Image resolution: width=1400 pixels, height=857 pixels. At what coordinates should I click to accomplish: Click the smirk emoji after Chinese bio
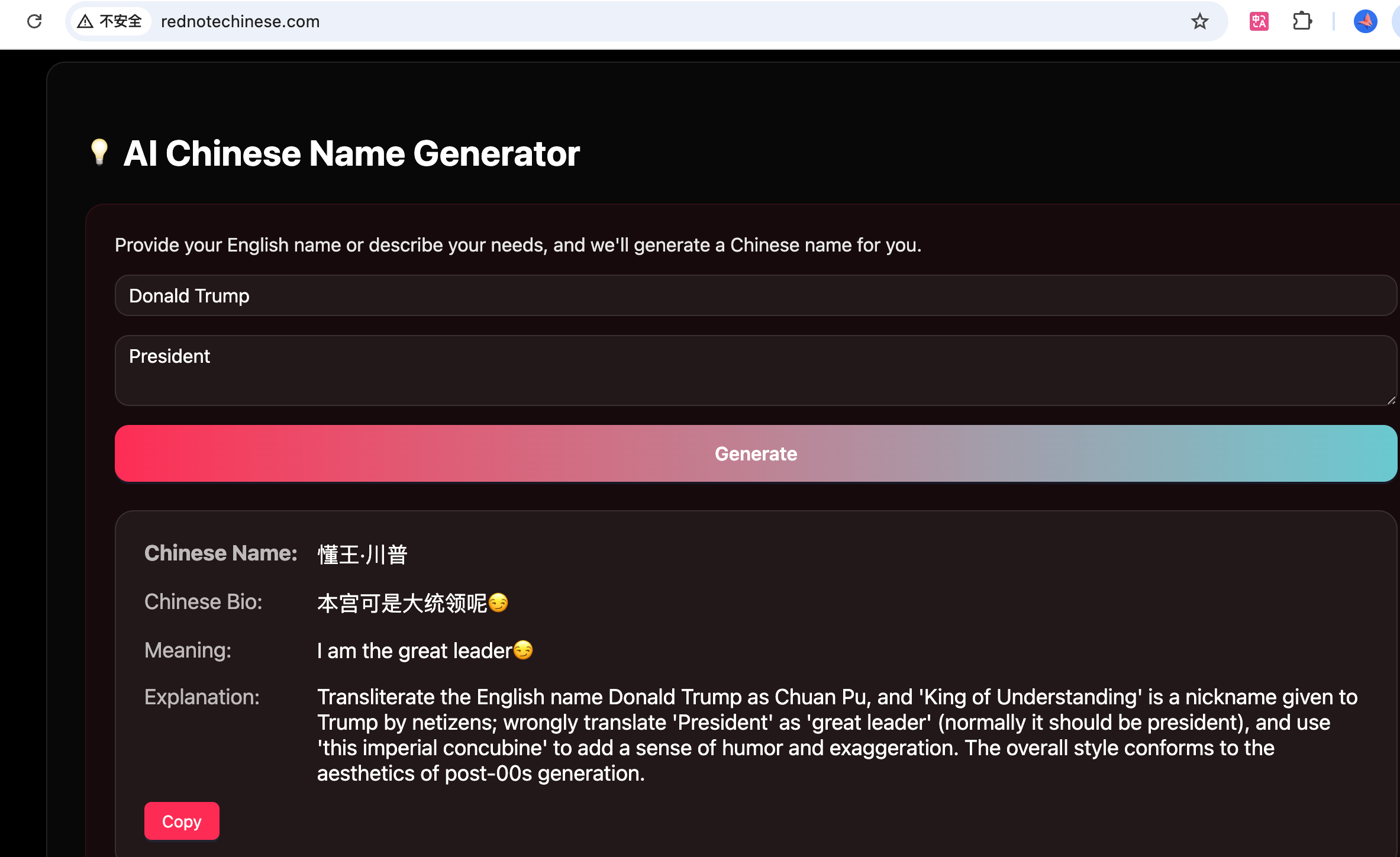pos(498,603)
